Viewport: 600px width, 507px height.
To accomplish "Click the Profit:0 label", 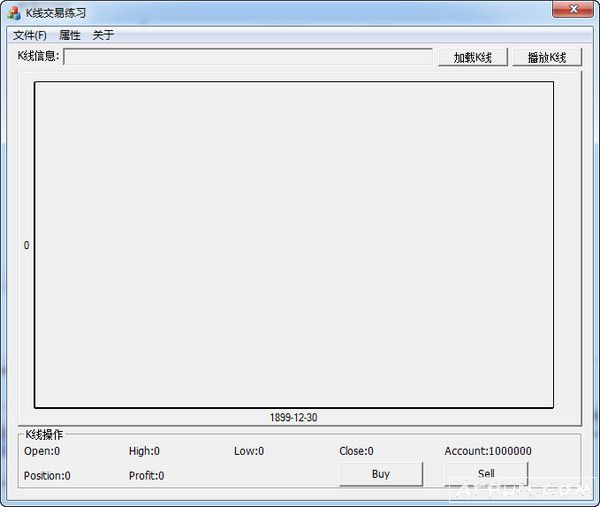I will [x=147, y=476].
